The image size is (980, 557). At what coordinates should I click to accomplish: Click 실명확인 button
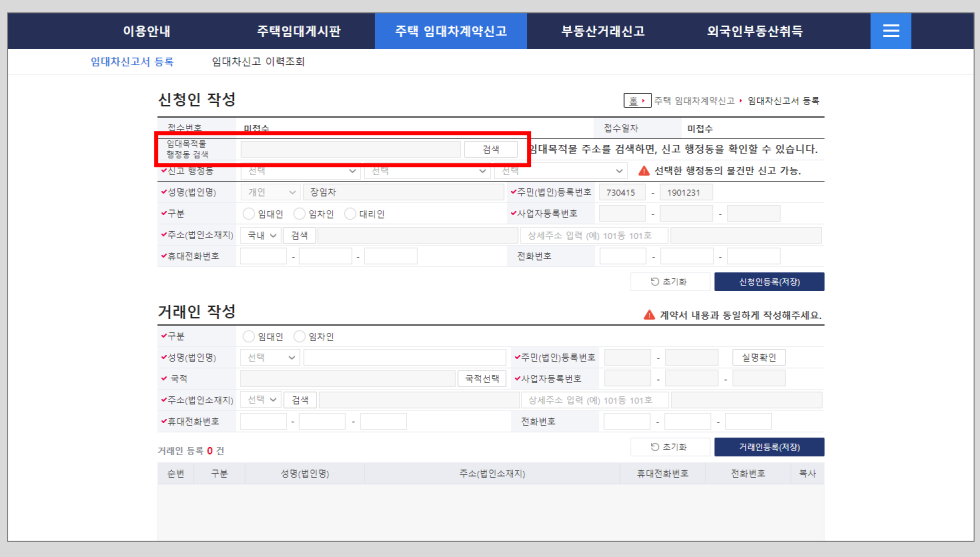(759, 358)
